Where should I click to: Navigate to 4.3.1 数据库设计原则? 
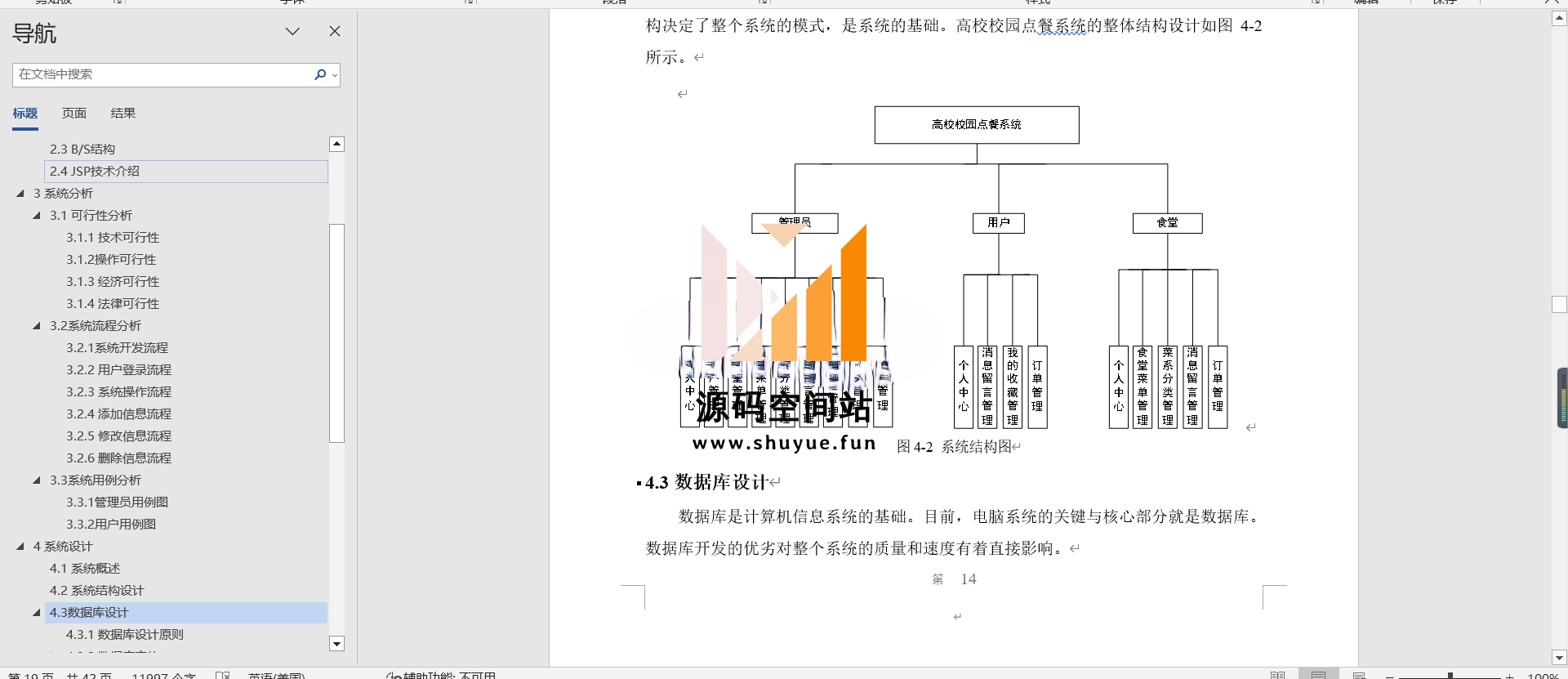tap(124, 635)
